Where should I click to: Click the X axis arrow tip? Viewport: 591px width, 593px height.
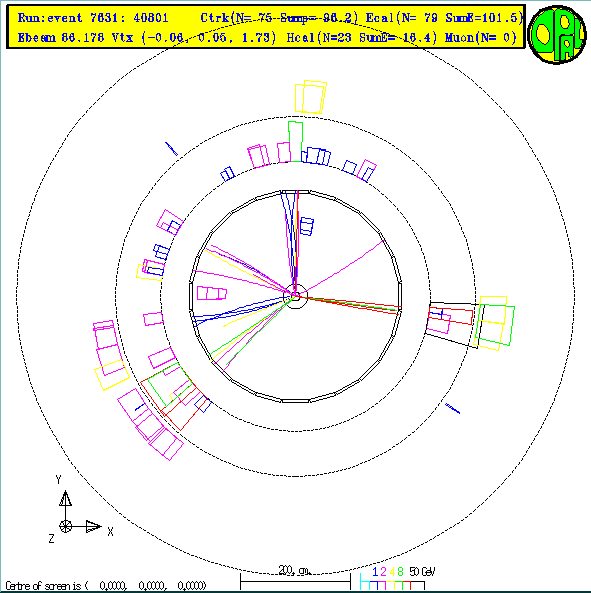click(93, 526)
